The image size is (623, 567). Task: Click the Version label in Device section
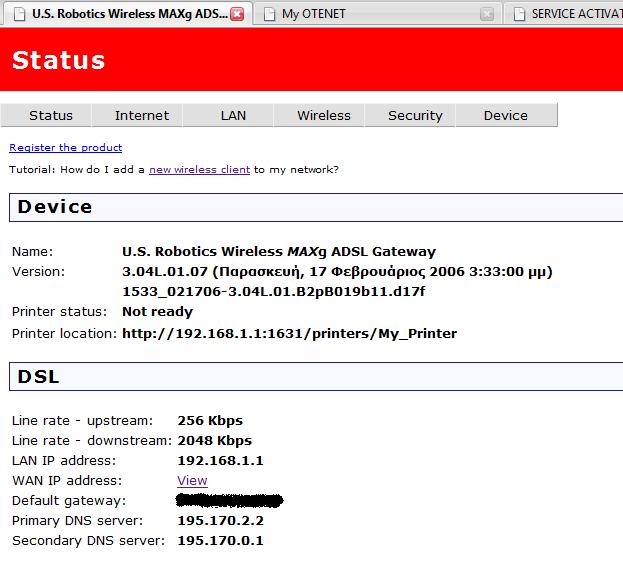(38, 272)
